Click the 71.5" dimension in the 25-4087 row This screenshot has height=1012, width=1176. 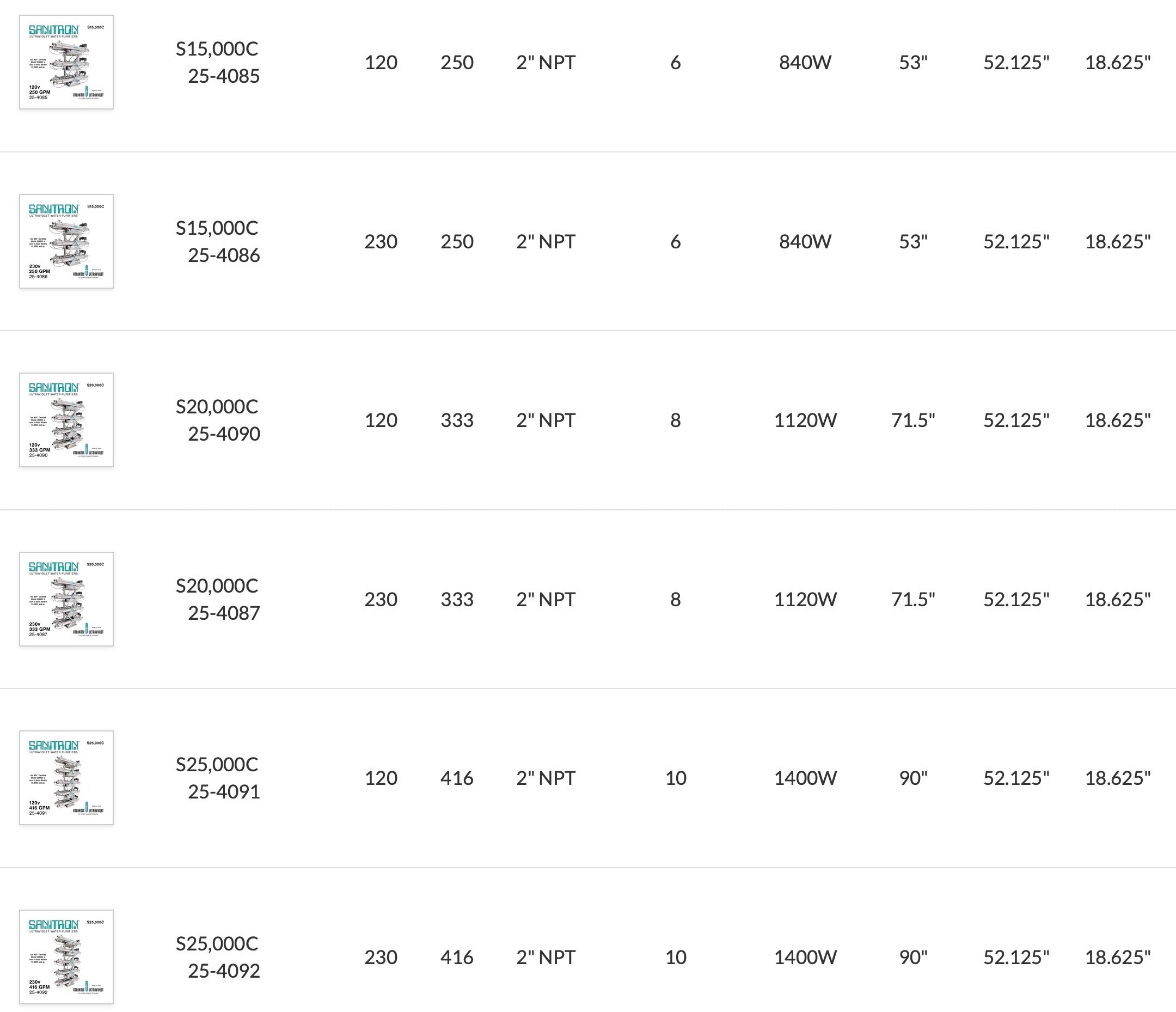(x=912, y=599)
